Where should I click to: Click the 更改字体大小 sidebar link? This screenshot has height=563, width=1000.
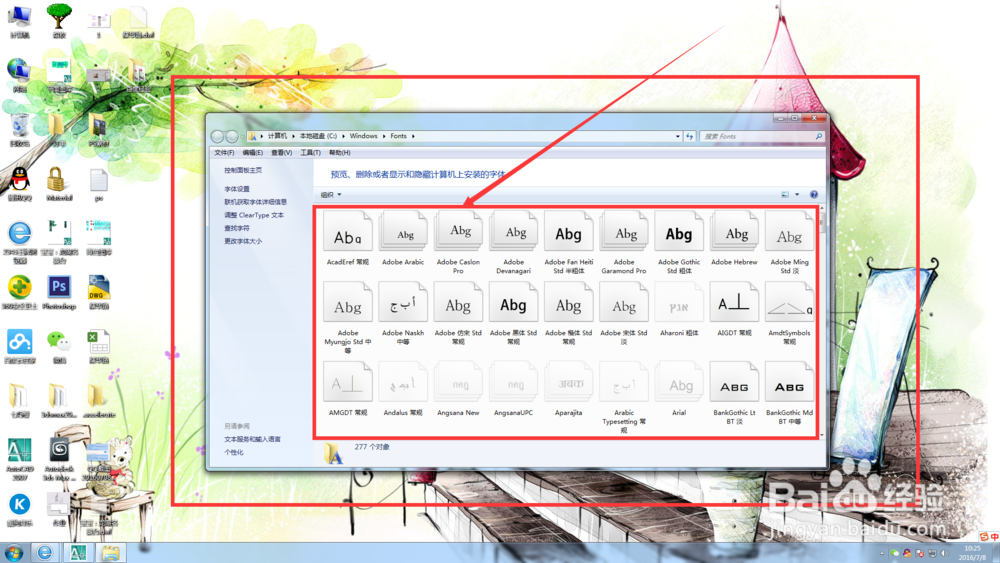pos(243,241)
